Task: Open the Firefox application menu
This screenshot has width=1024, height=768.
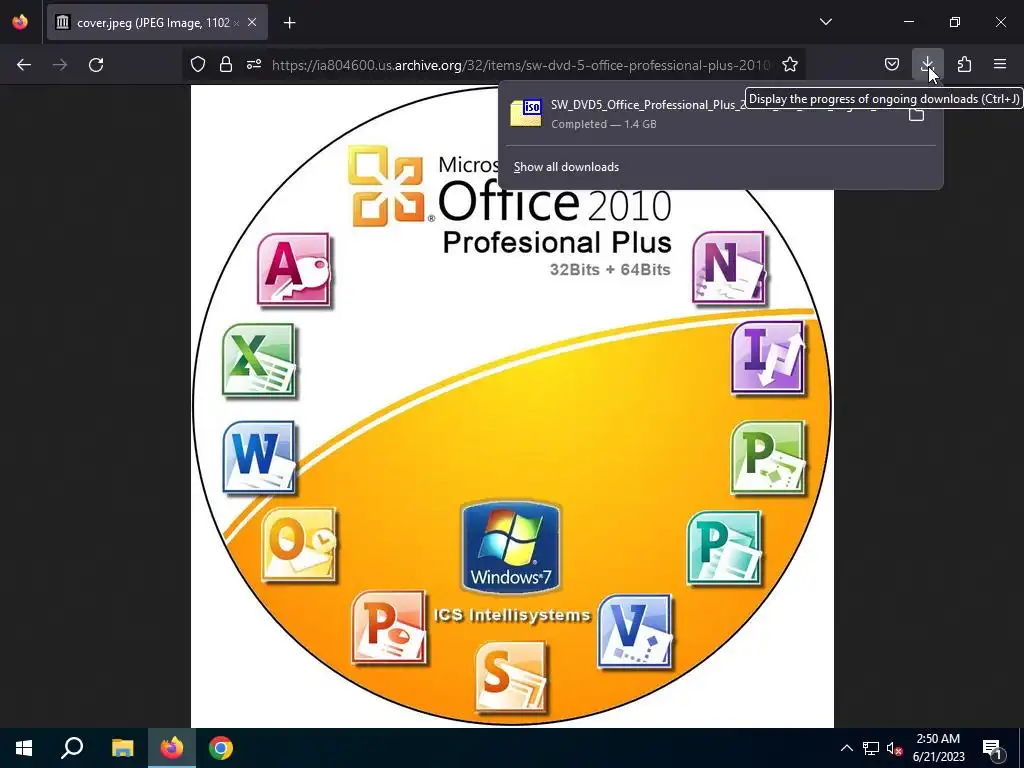Action: 1000,64
